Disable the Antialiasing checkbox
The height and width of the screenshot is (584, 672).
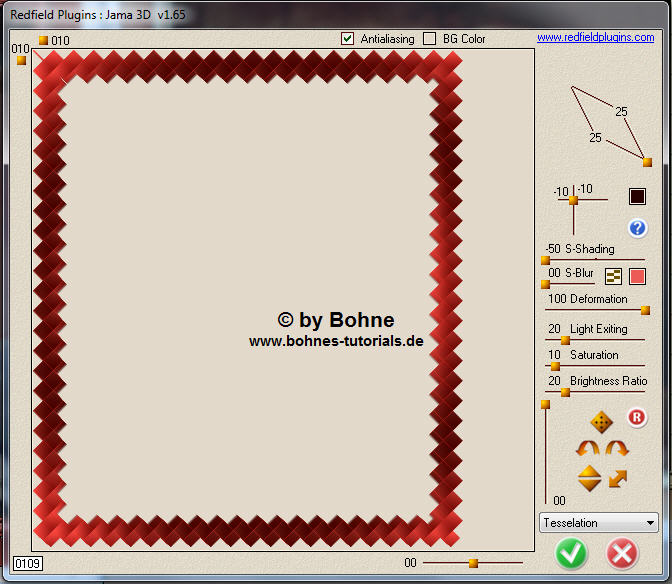click(x=348, y=39)
